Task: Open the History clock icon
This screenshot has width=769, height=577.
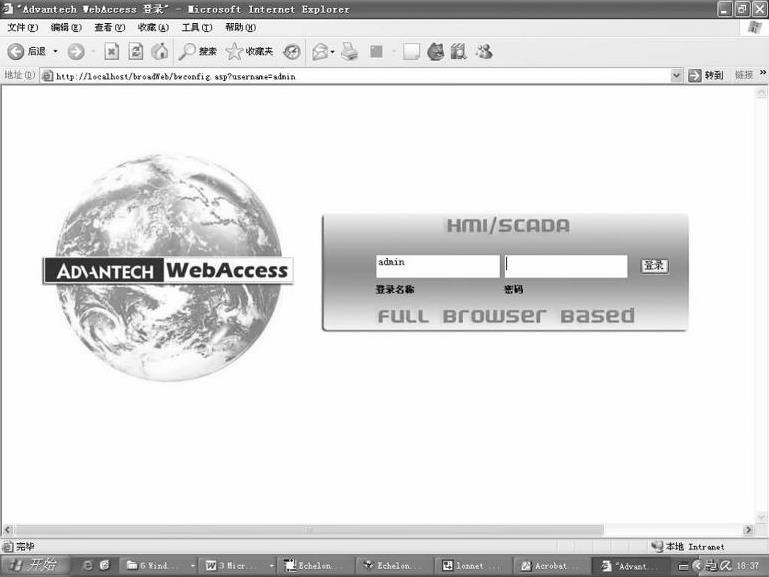Action: 292,51
